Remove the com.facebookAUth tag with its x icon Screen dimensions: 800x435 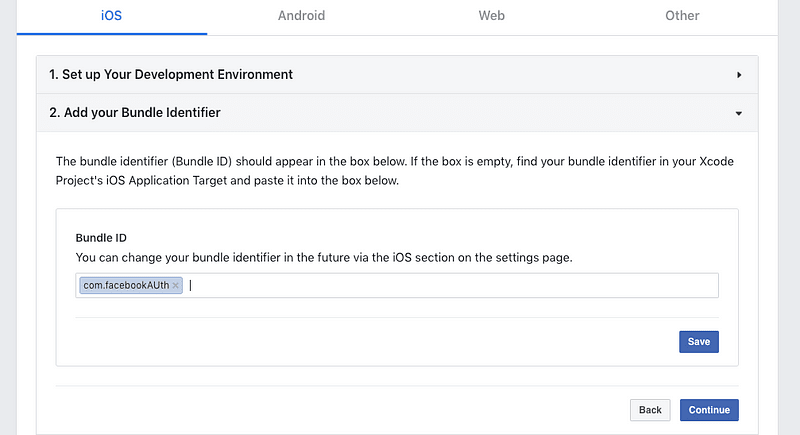[x=176, y=286]
